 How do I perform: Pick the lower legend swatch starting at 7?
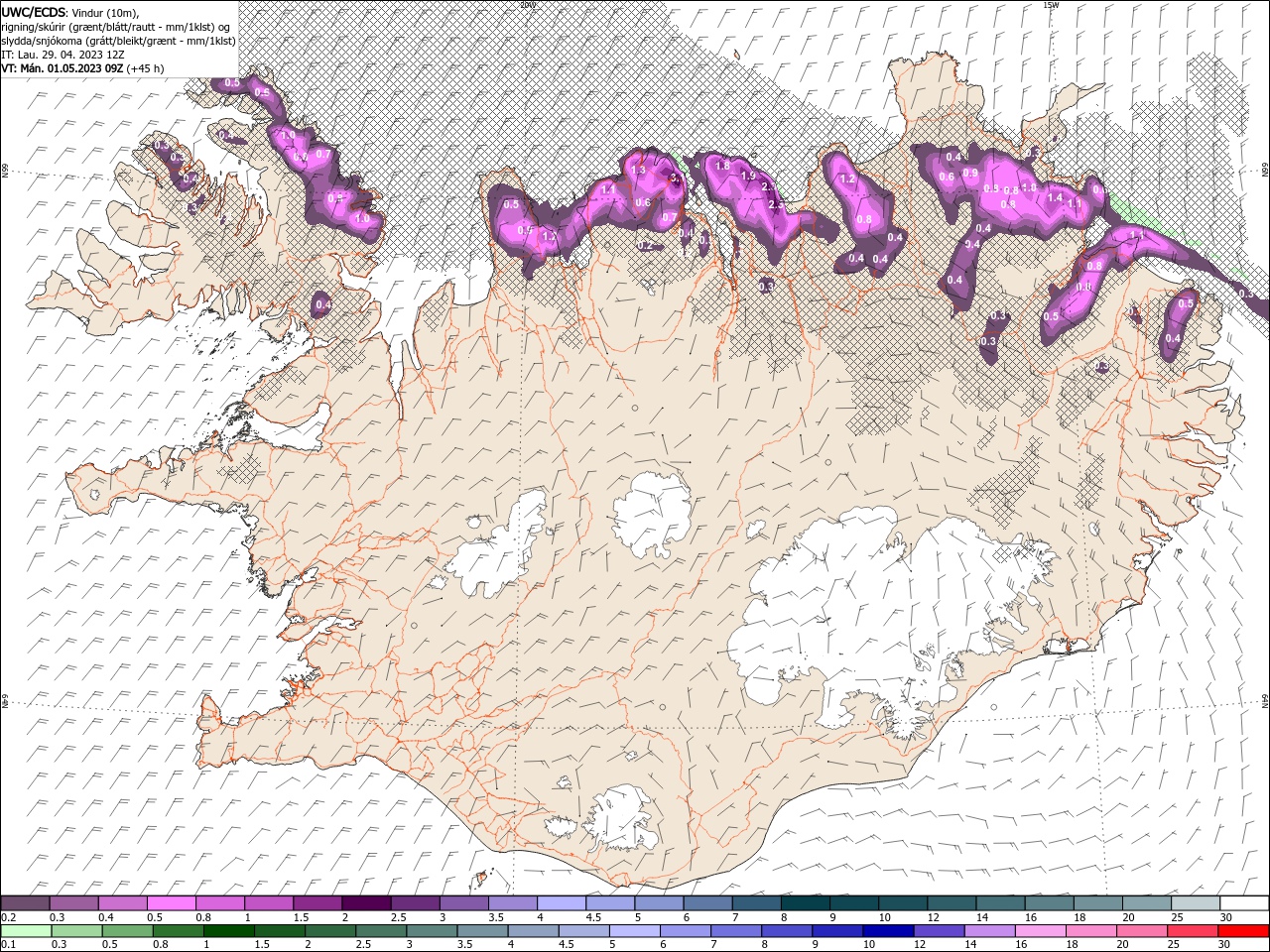pos(735,931)
